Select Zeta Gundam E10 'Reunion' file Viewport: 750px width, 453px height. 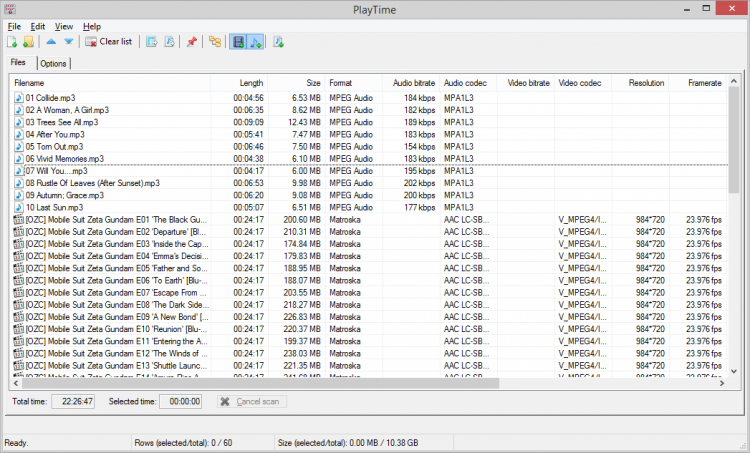[117, 329]
